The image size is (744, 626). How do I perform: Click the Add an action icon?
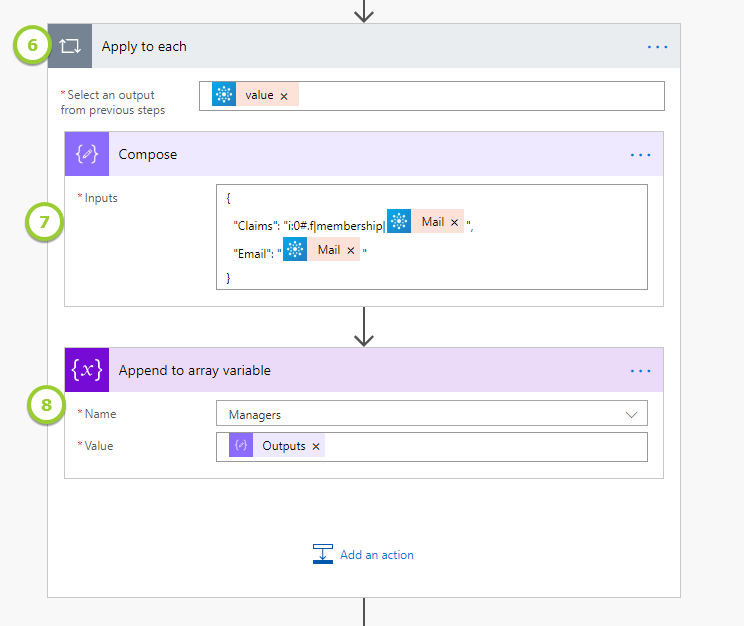pos(322,555)
